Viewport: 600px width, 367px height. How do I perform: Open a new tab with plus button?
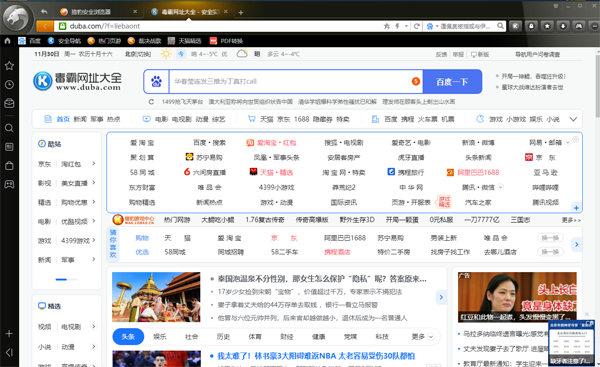pos(241,13)
